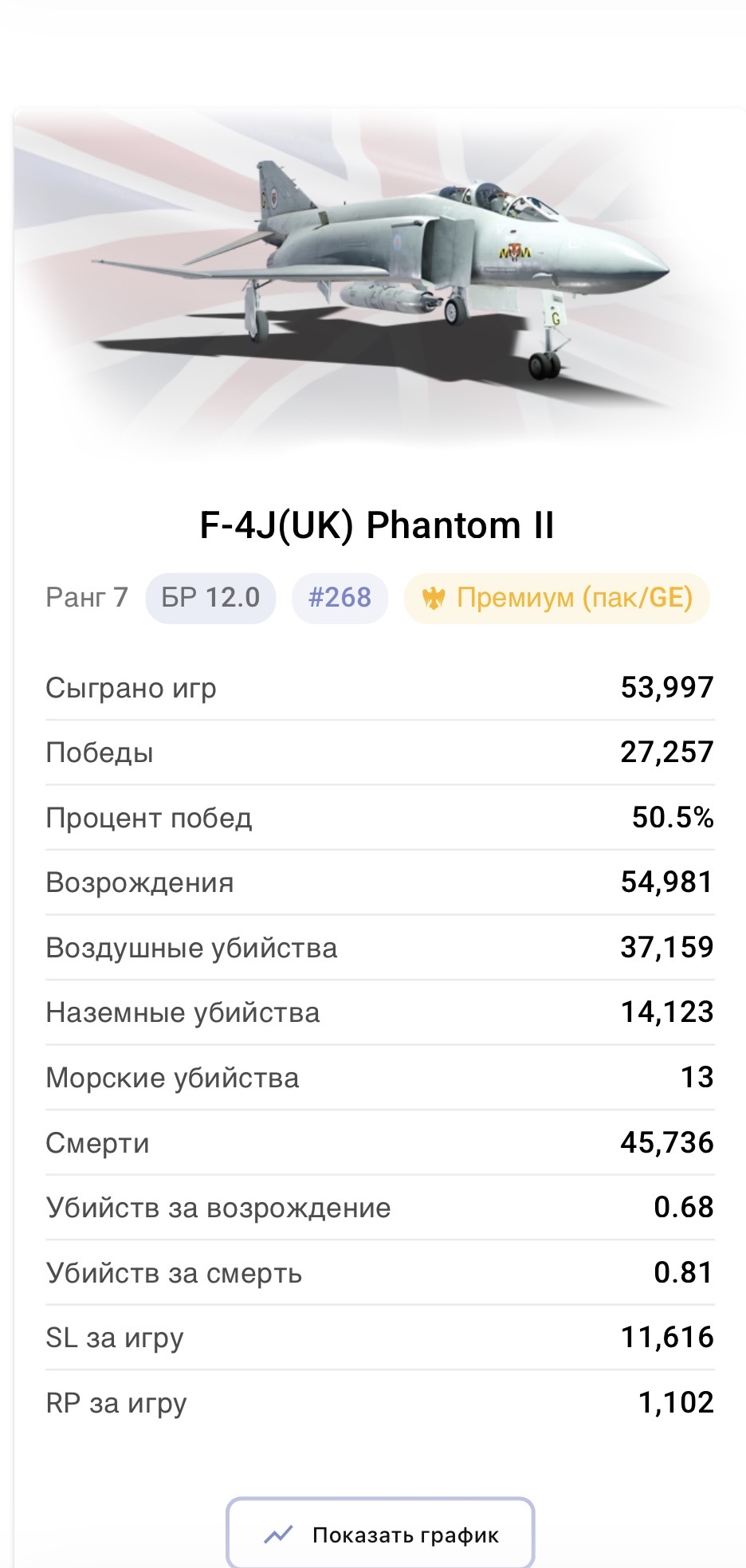Select the Морские убийства row
The width and height of the screenshot is (746, 1568).
380,1078
